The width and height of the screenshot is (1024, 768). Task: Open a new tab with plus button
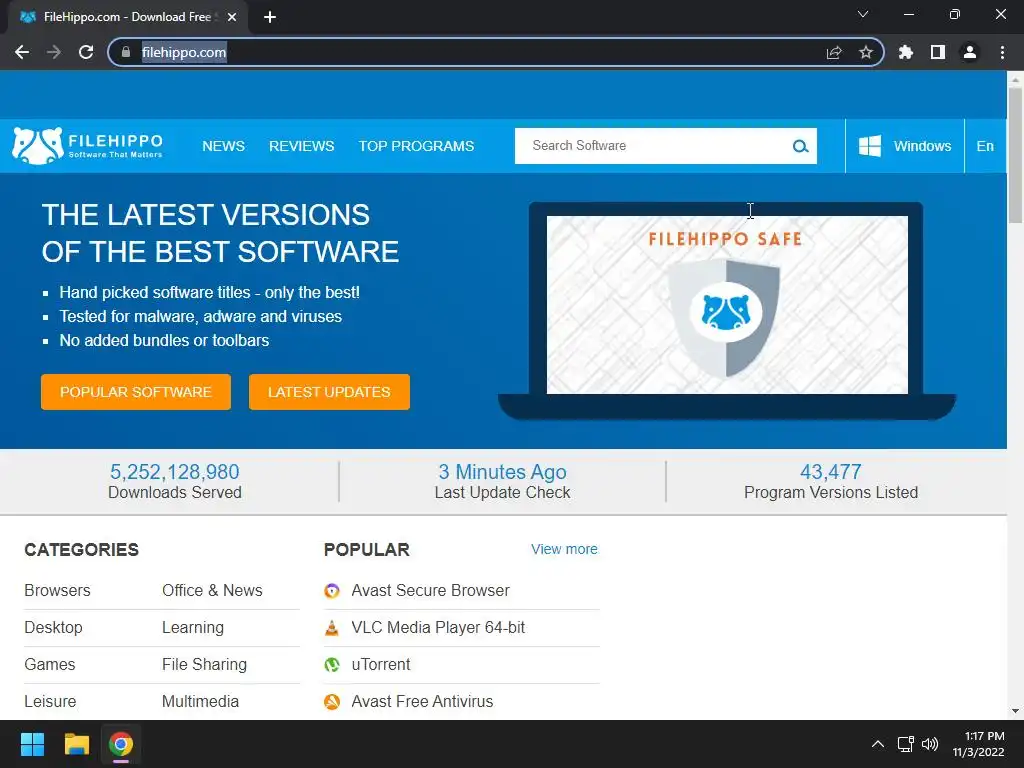point(270,17)
